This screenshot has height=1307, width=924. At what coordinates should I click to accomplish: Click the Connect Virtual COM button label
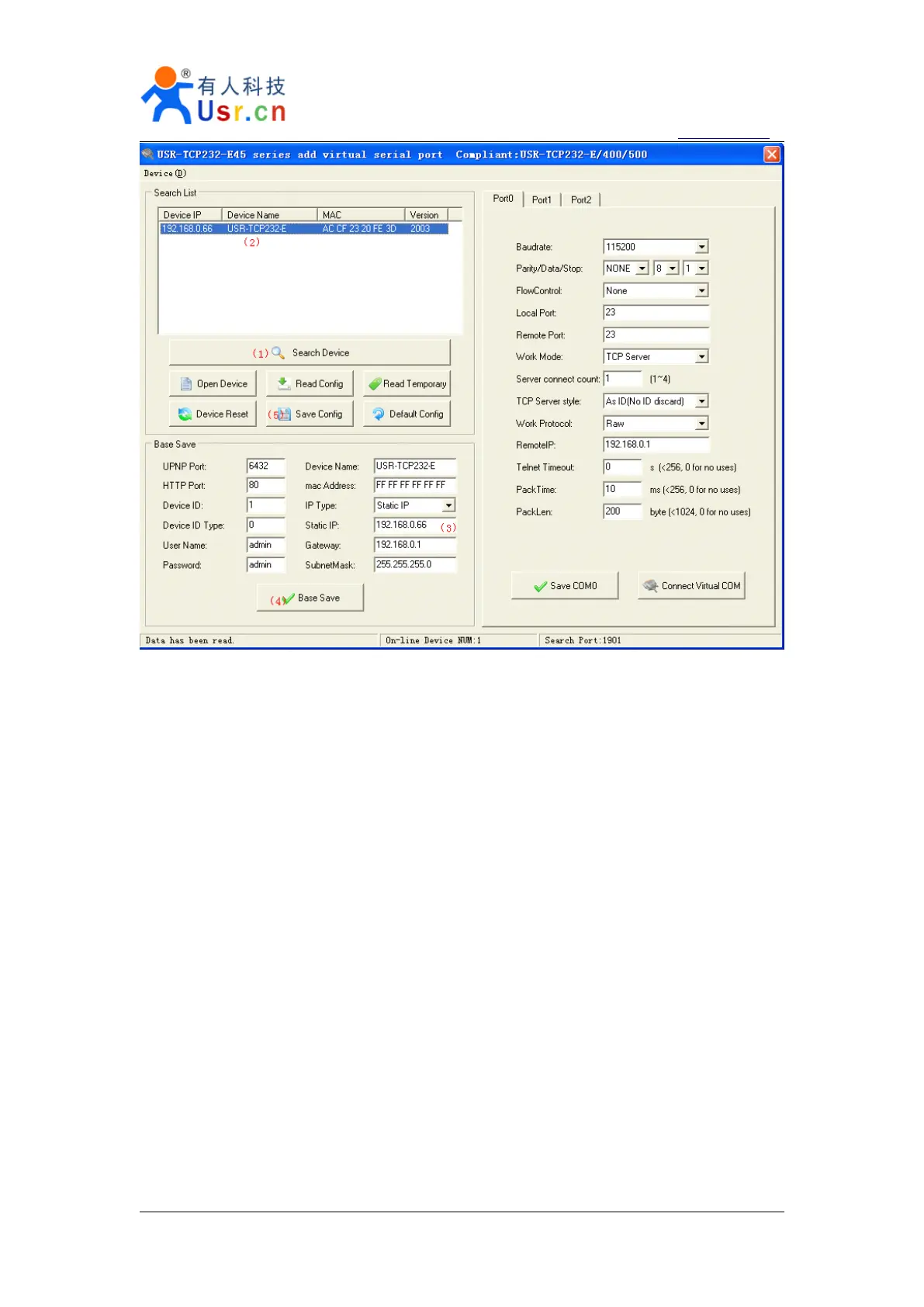[x=701, y=586]
